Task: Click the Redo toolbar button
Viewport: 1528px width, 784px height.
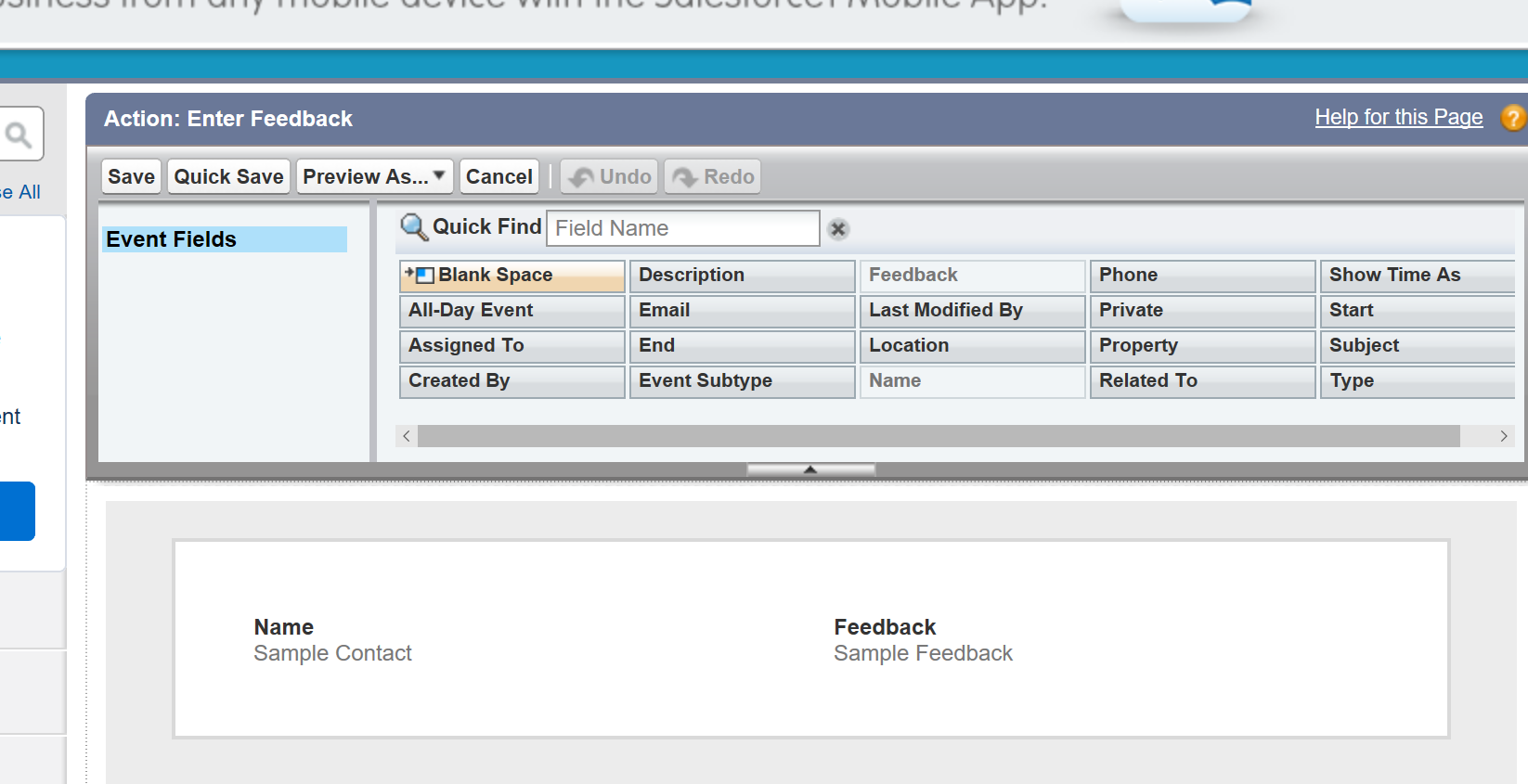Action: coord(713,176)
